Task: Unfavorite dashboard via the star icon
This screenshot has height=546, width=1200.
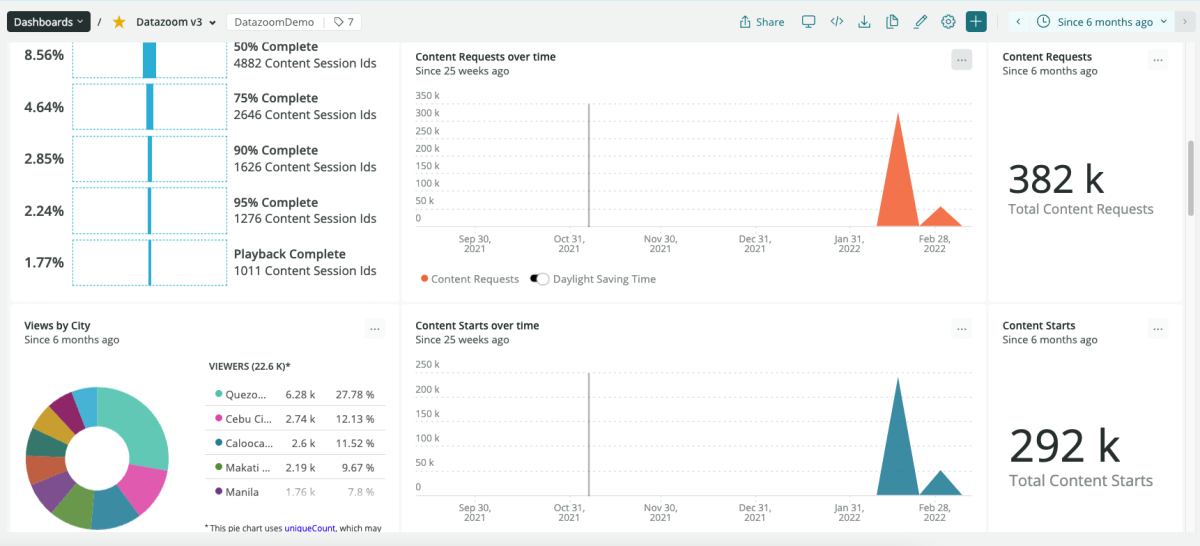Action: tap(119, 22)
